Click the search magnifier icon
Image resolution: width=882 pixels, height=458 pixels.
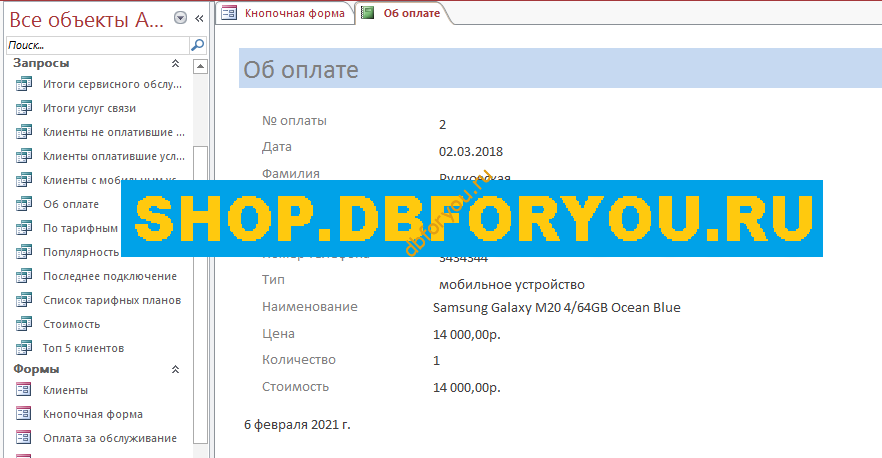point(197,45)
